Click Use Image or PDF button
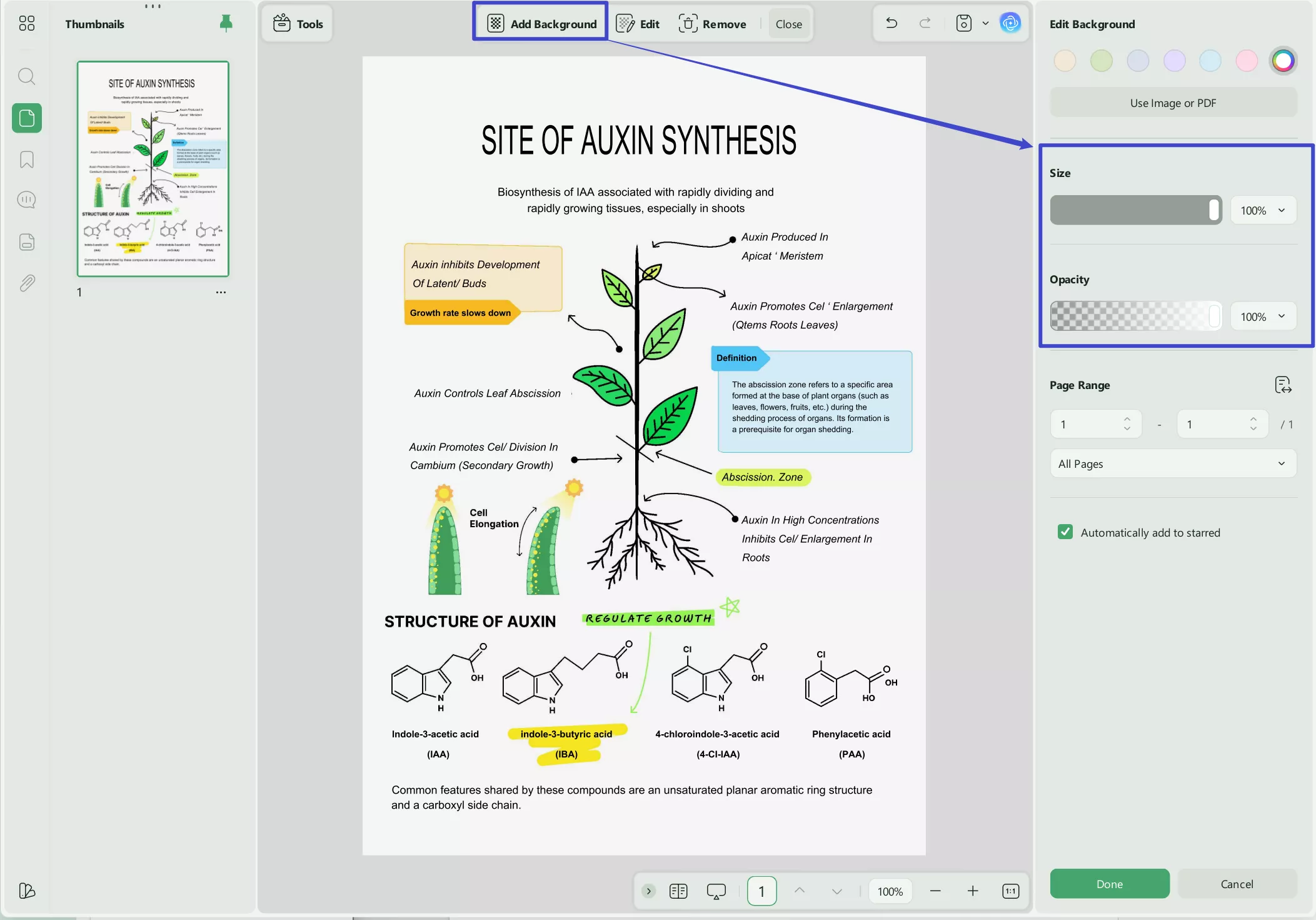The image size is (1316, 920). tap(1173, 103)
